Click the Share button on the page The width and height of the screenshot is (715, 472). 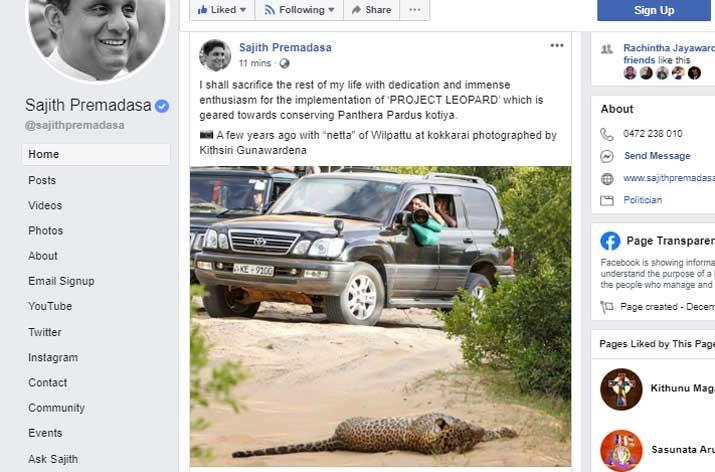point(370,10)
